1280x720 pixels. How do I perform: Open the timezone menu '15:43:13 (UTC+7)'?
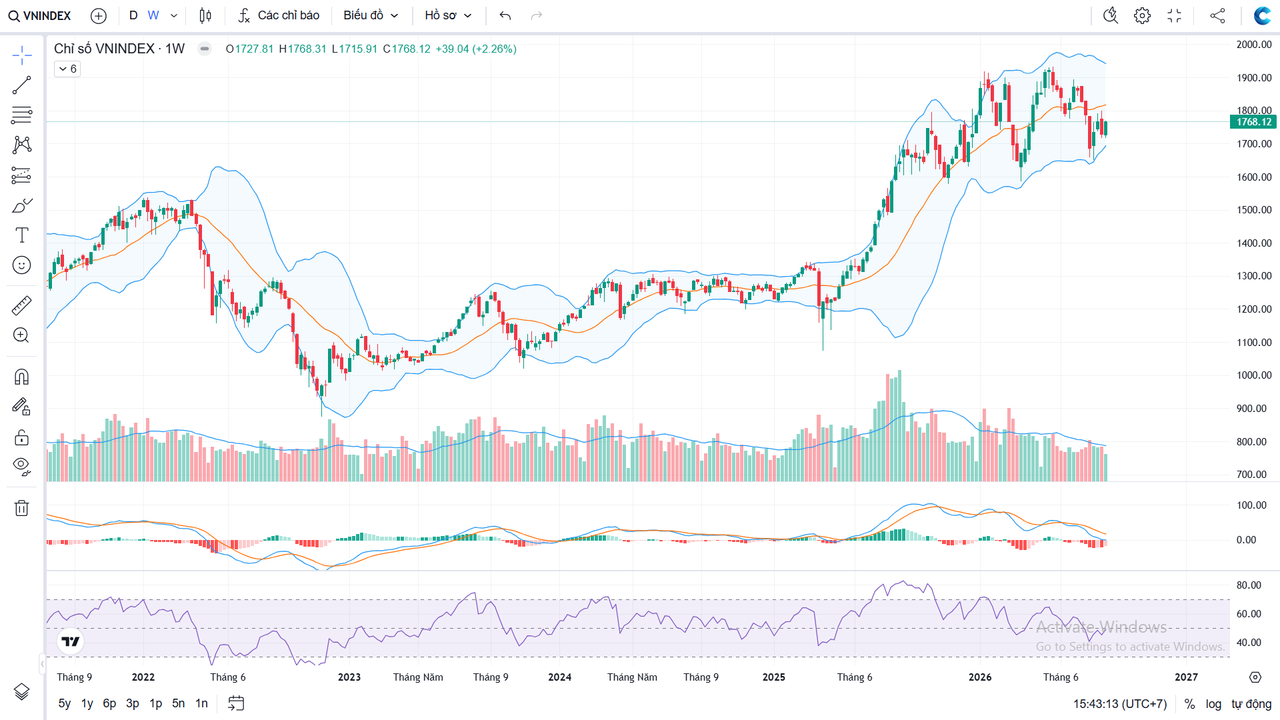1120,704
